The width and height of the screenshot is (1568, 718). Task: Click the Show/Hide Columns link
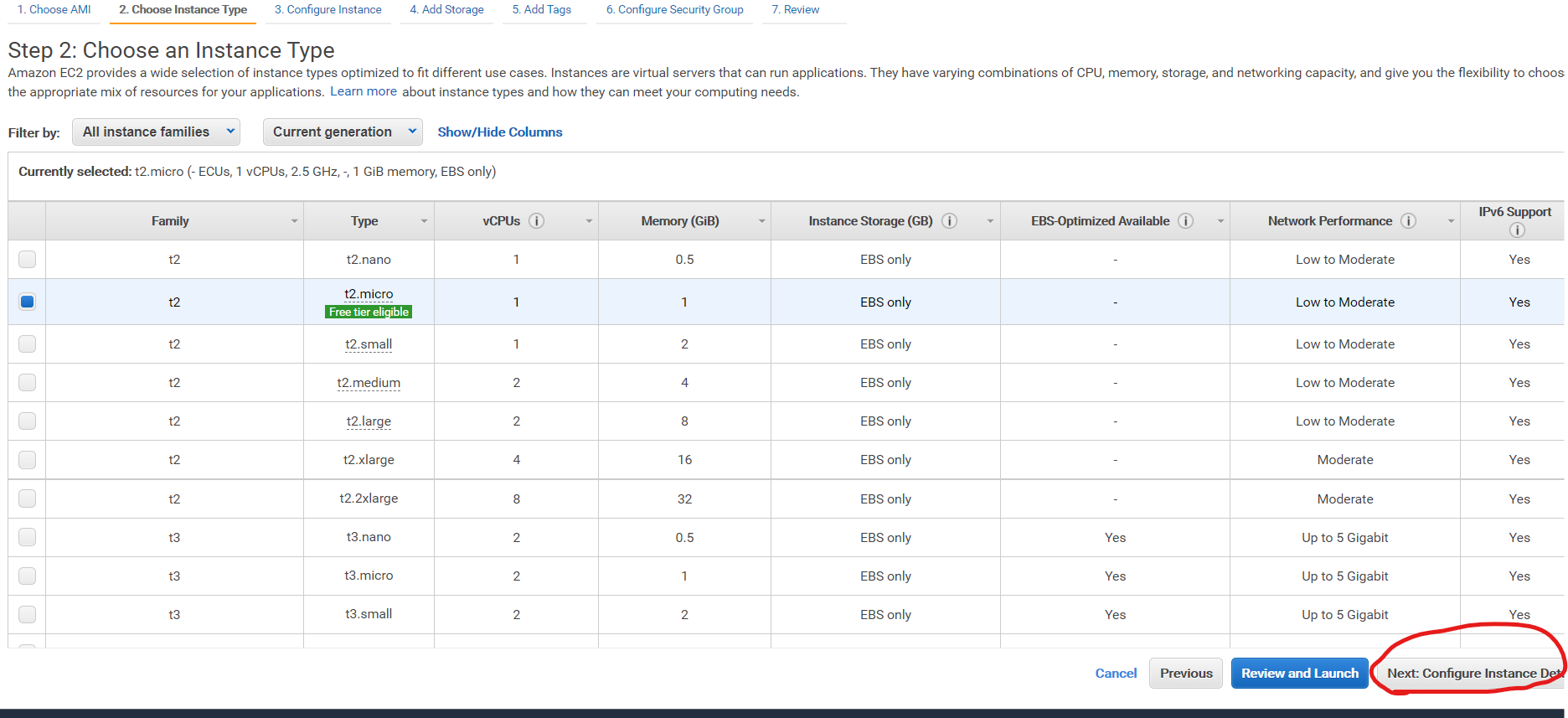coord(500,132)
